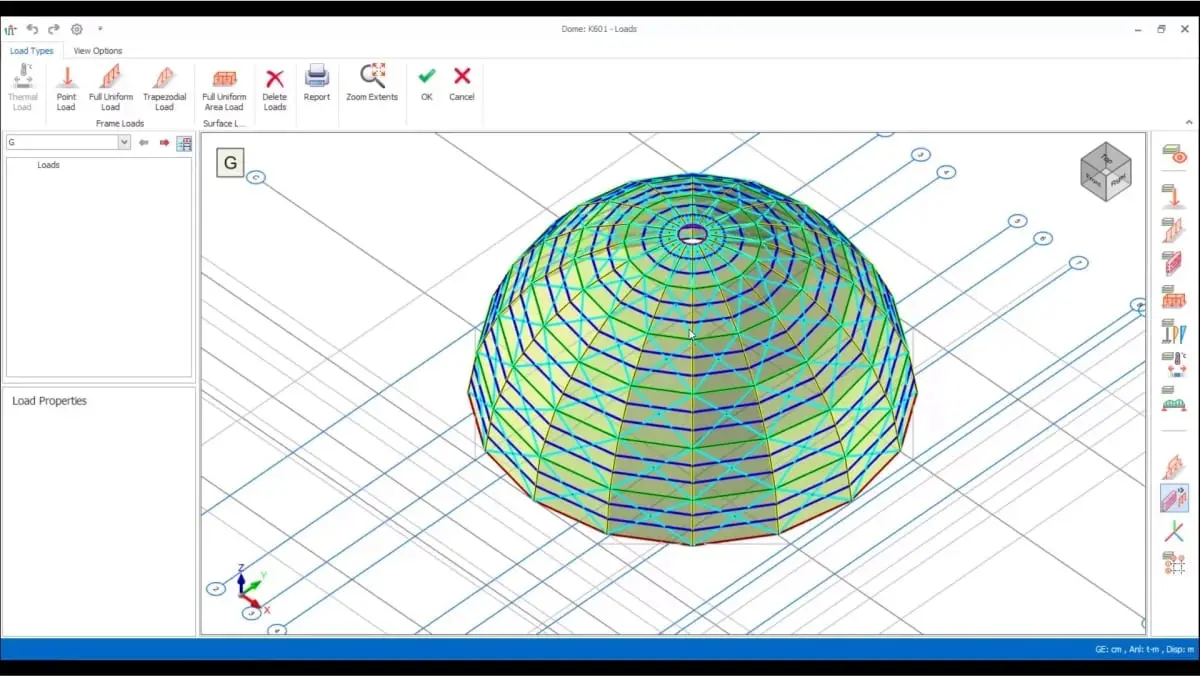Click the 3D view orientation cube
This screenshot has height=676, width=1200.
1105,172
